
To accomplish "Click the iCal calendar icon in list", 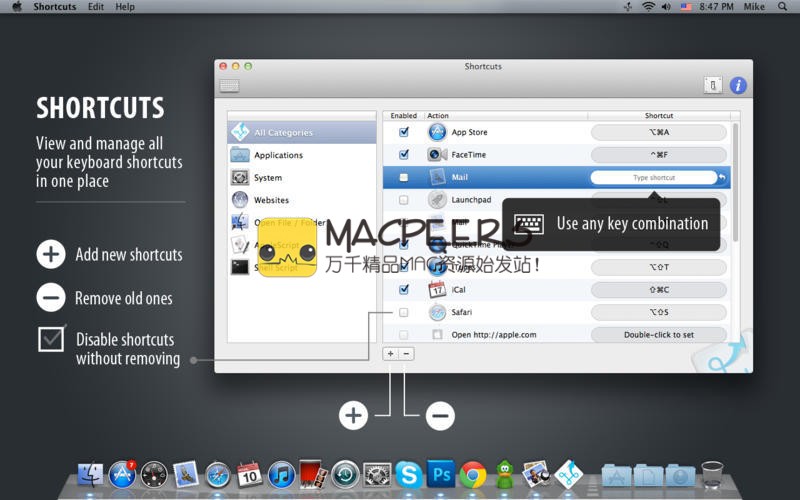I will click(436, 290).
